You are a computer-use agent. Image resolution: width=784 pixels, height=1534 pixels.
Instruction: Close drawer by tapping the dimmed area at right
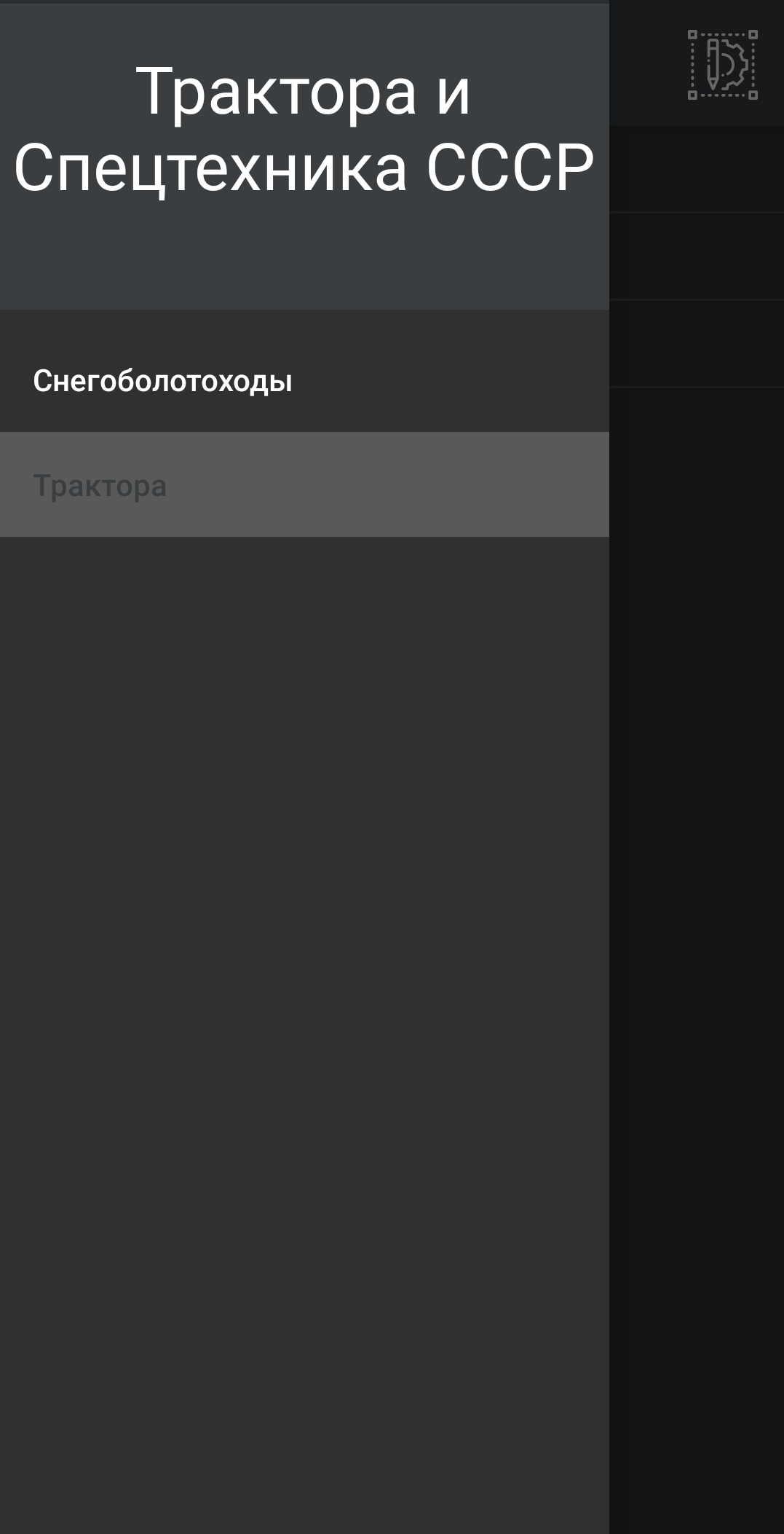(x=697, y=947)
